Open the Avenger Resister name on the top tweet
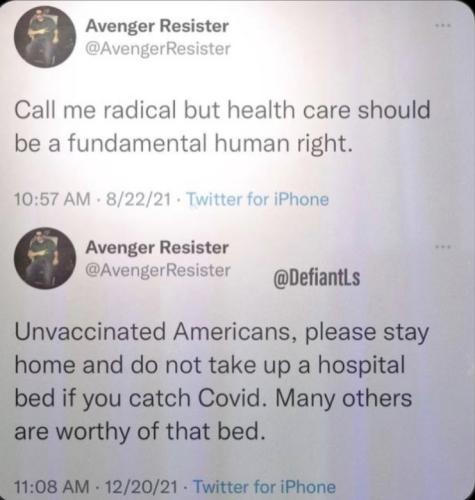475x500 pixels. point(157,26)
